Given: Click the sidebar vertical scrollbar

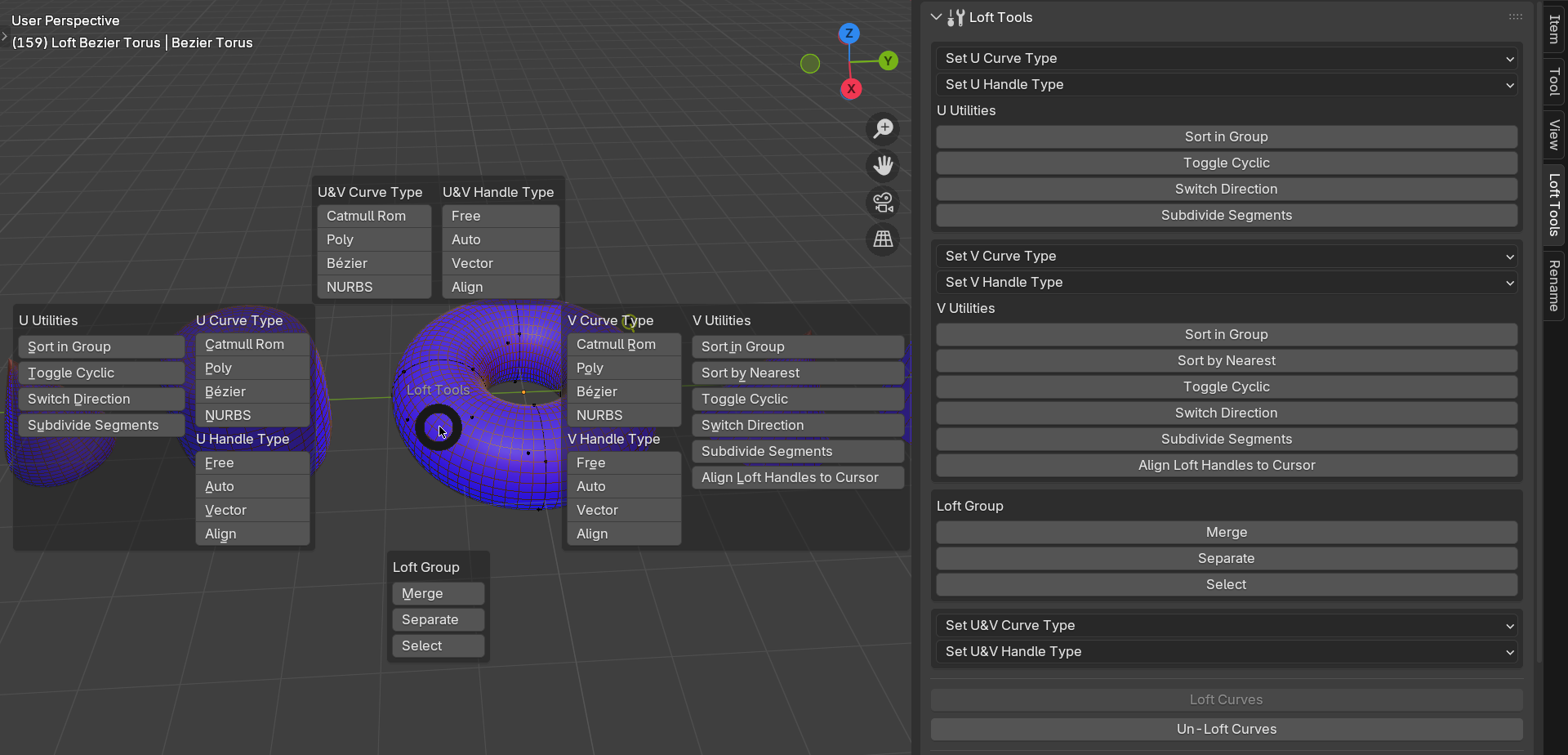Looking at the screenshot, I should click(x=1539, y=331).
